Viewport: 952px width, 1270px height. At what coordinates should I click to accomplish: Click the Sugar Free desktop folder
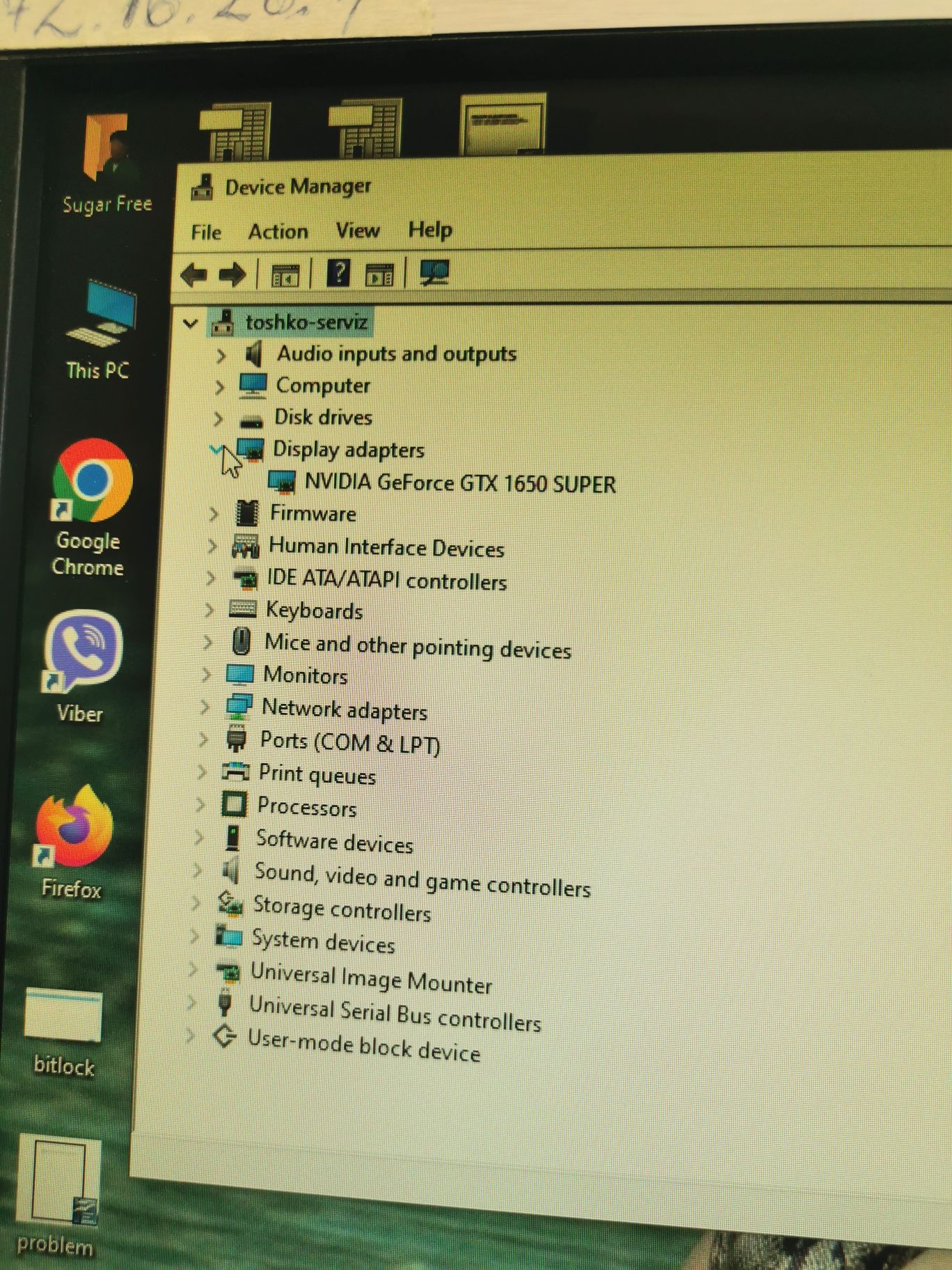coord(106,164)
